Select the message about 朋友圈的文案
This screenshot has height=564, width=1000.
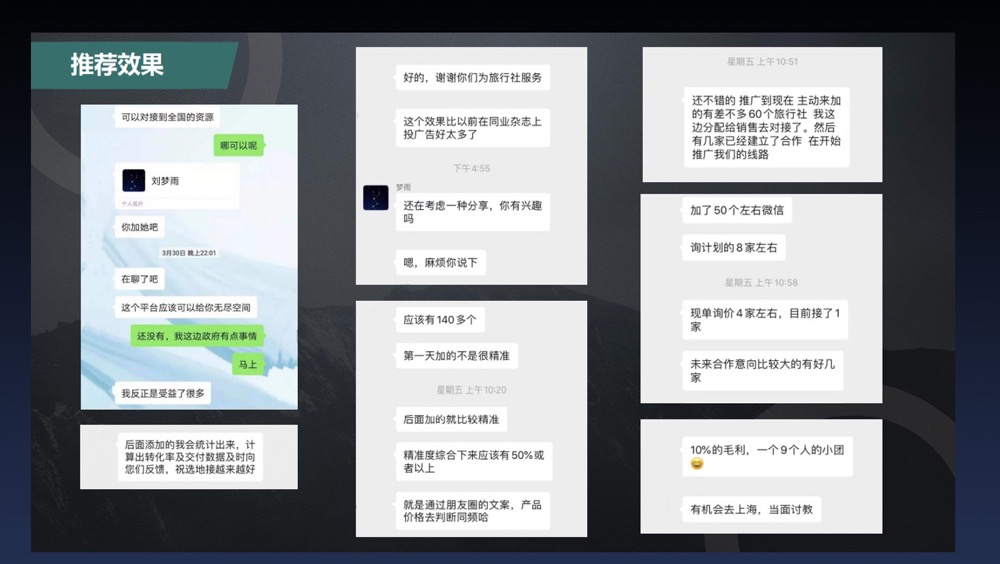473,510
